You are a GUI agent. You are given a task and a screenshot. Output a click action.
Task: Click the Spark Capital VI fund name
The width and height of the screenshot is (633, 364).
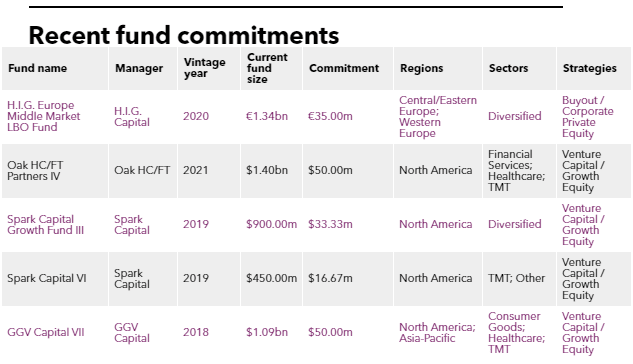[x=47, y=278]
